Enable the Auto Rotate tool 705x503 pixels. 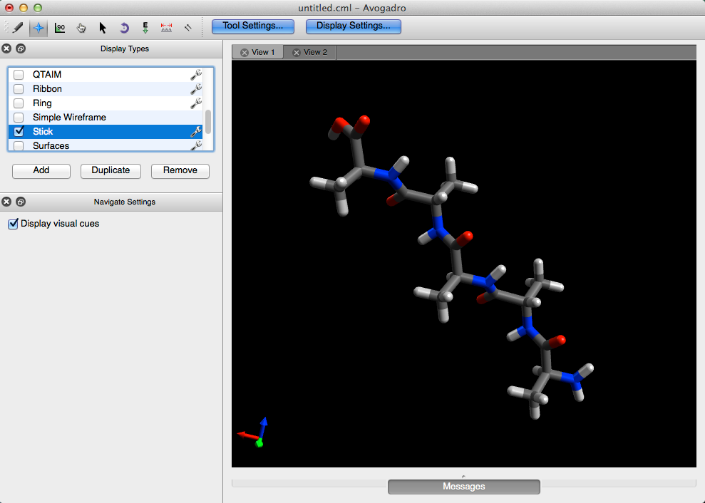click(x=124, y=27)
